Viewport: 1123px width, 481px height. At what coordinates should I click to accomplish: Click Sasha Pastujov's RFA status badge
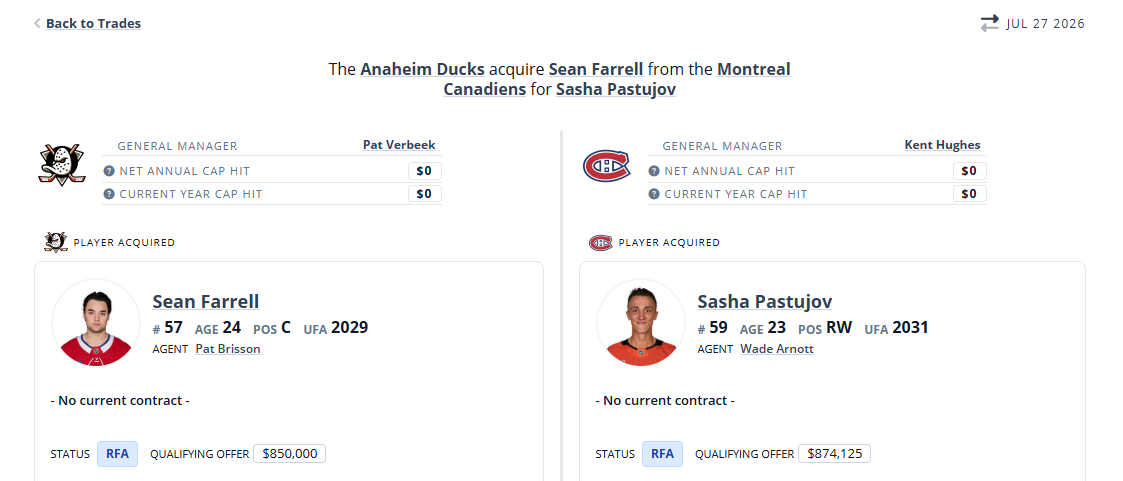coord(662,454)
